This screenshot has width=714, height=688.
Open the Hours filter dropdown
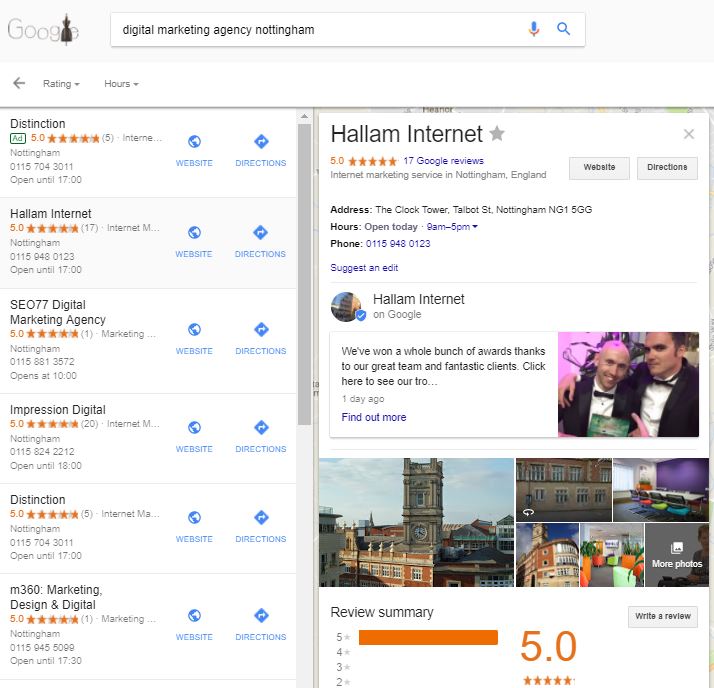click(x=121, y=84)
